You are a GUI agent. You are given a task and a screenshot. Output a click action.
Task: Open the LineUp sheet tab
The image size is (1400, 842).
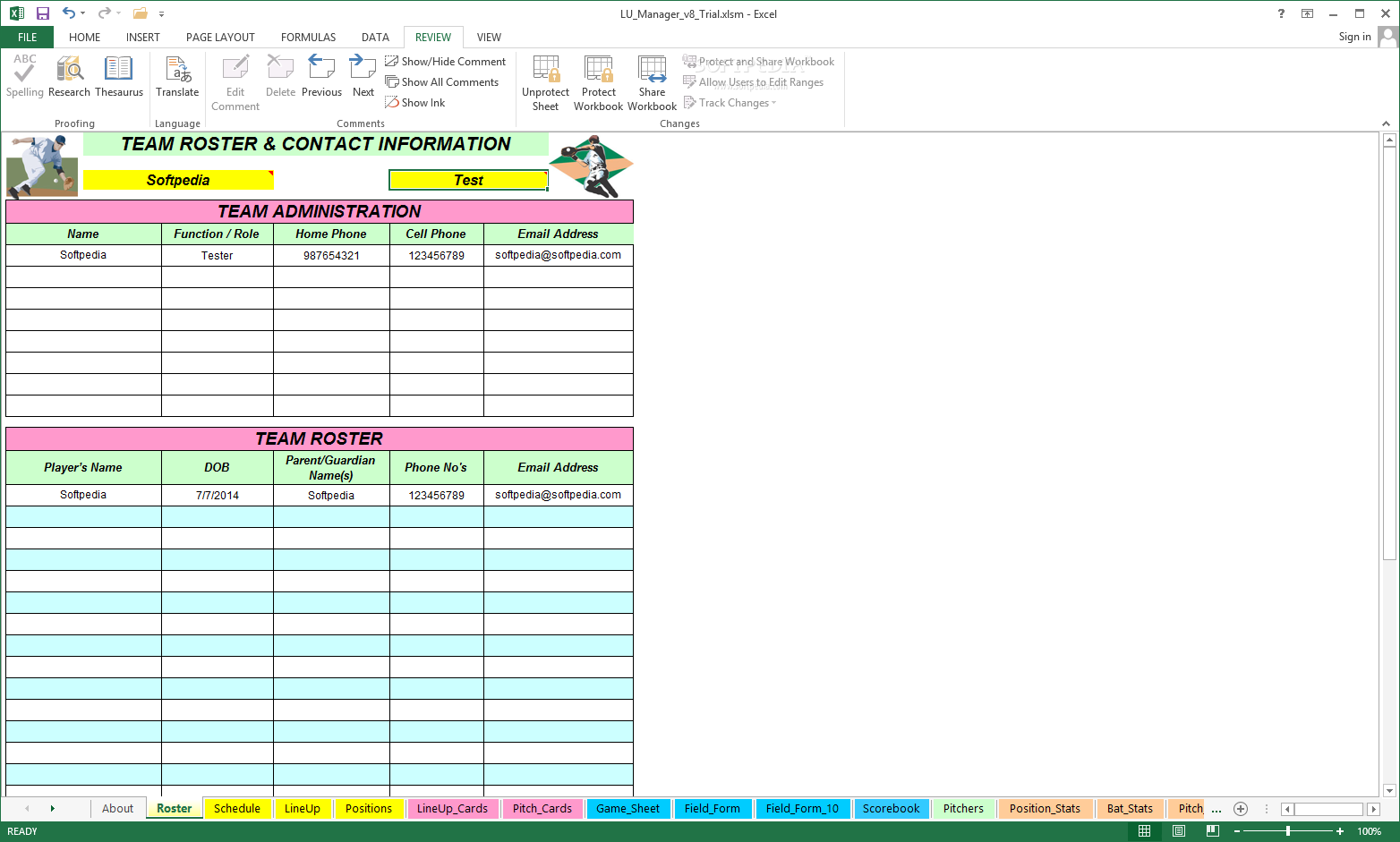click(302, 808)
